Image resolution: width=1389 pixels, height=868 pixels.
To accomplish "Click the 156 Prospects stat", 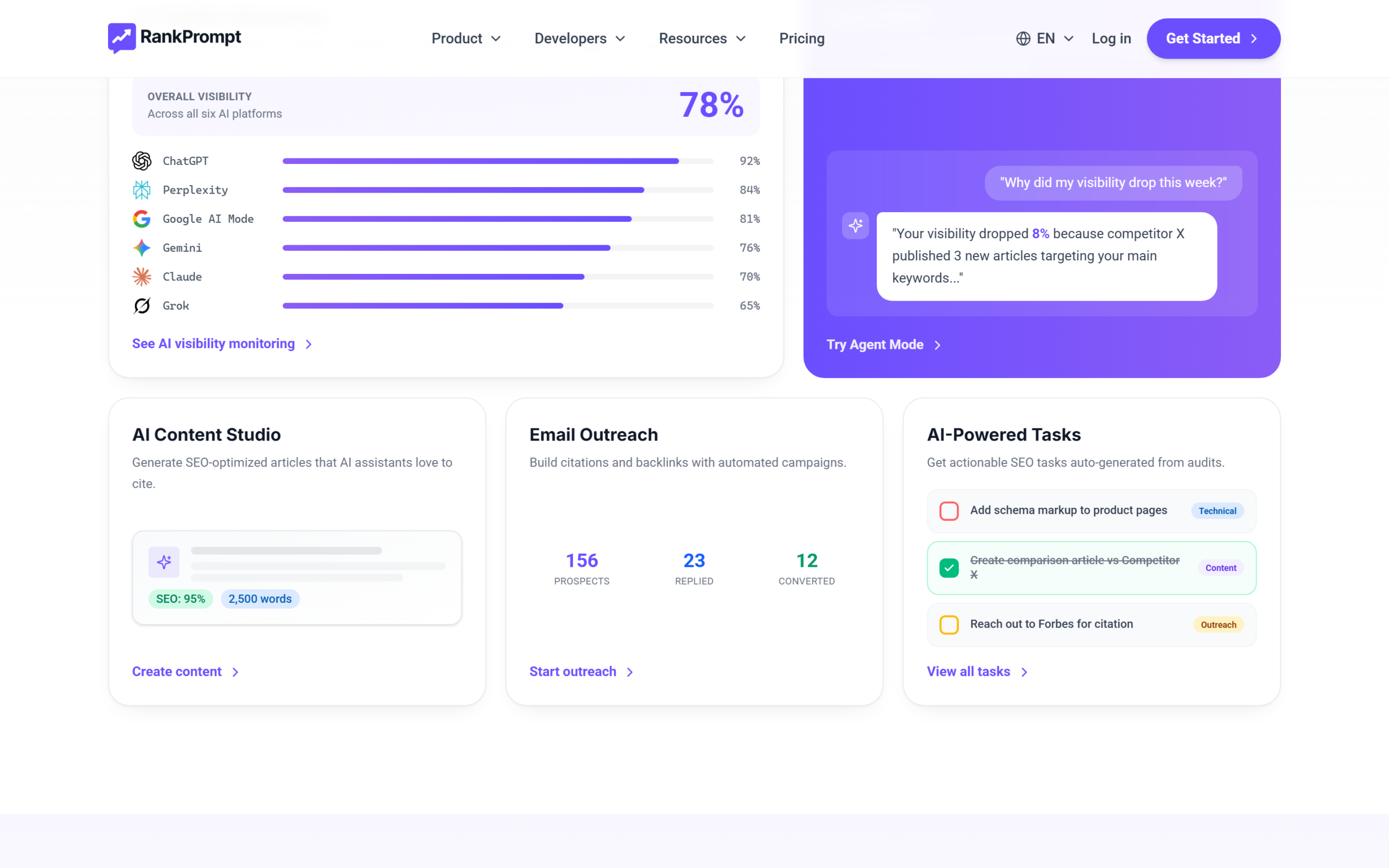I will tap(582, 569).
